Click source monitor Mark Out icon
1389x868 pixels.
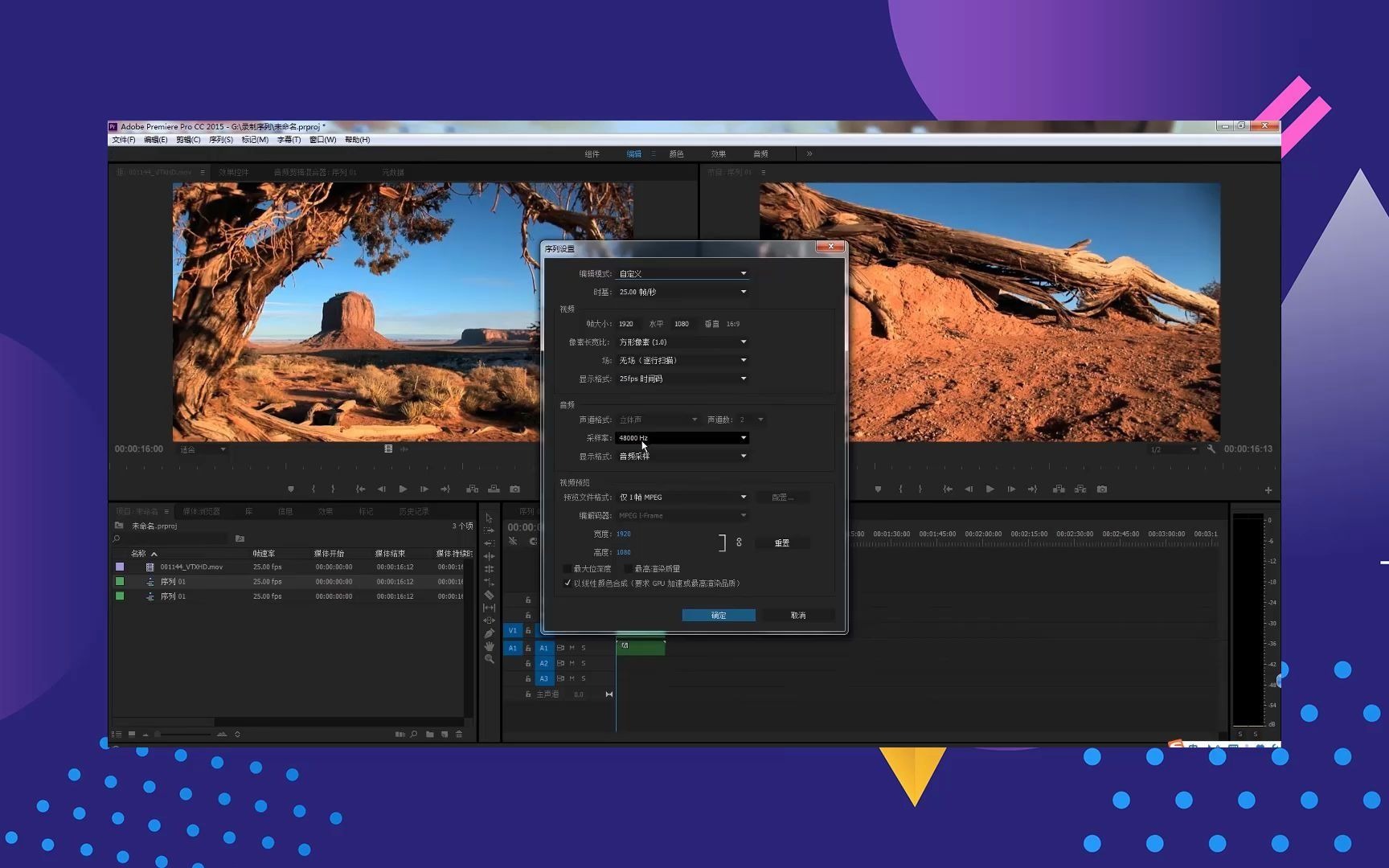pos(333,489)
